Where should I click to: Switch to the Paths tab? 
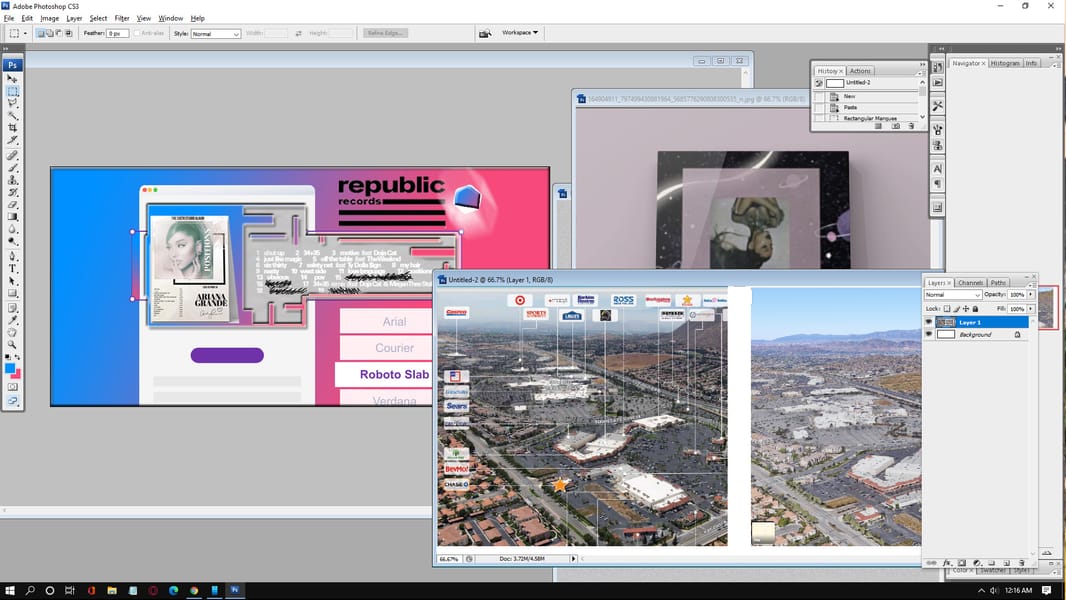coord(998,283)
